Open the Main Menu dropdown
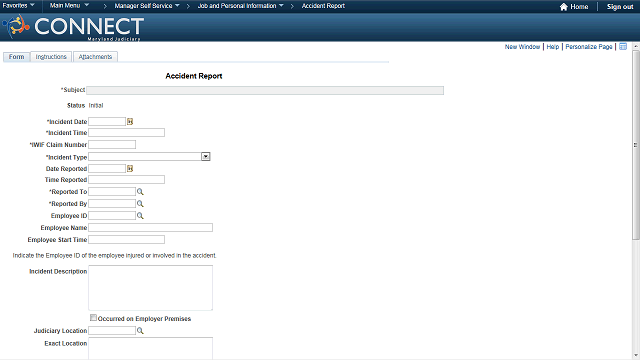 pyautogui.click(x=69, y=6)
